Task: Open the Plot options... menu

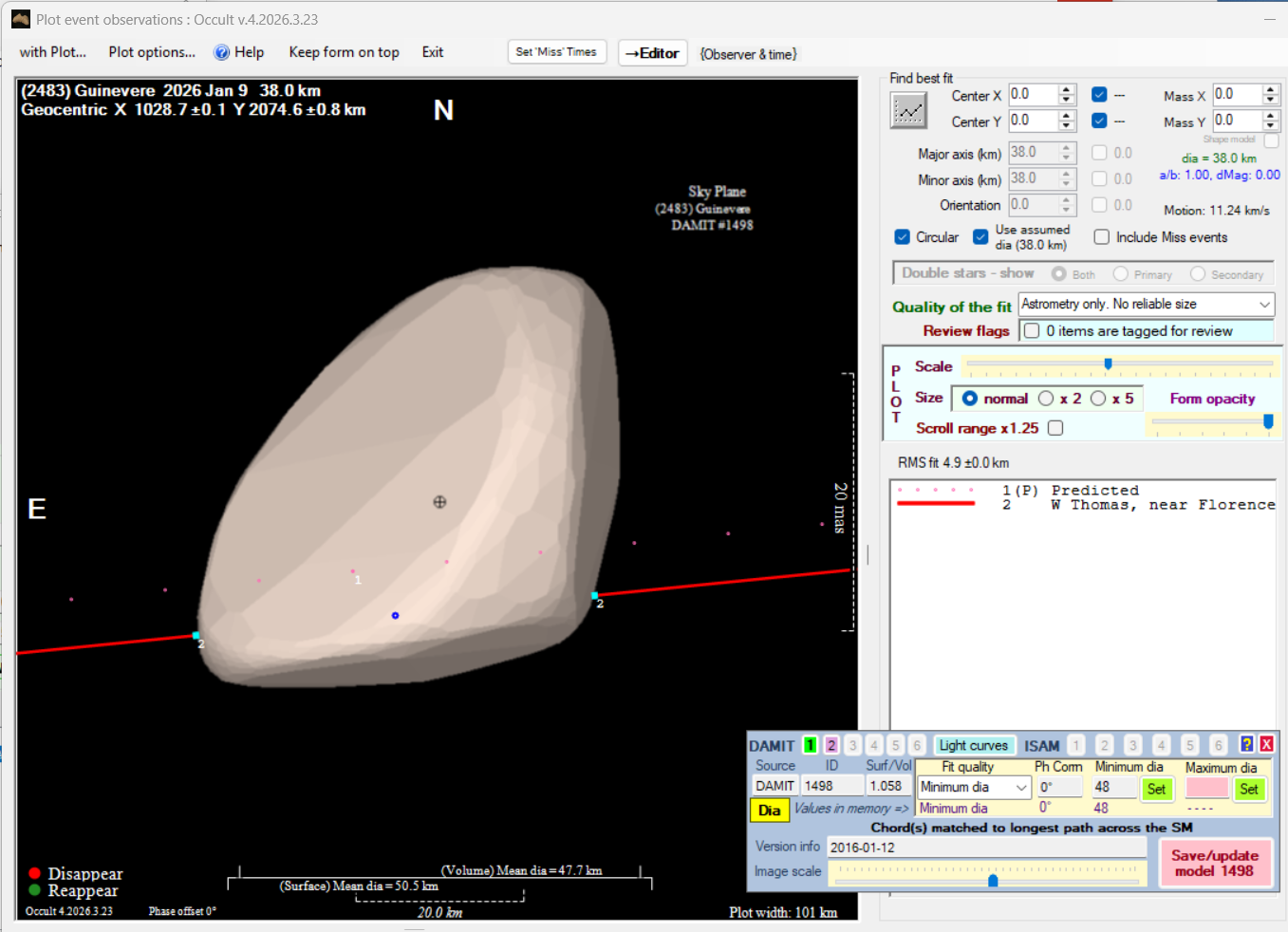Action: tap(152, 52)
